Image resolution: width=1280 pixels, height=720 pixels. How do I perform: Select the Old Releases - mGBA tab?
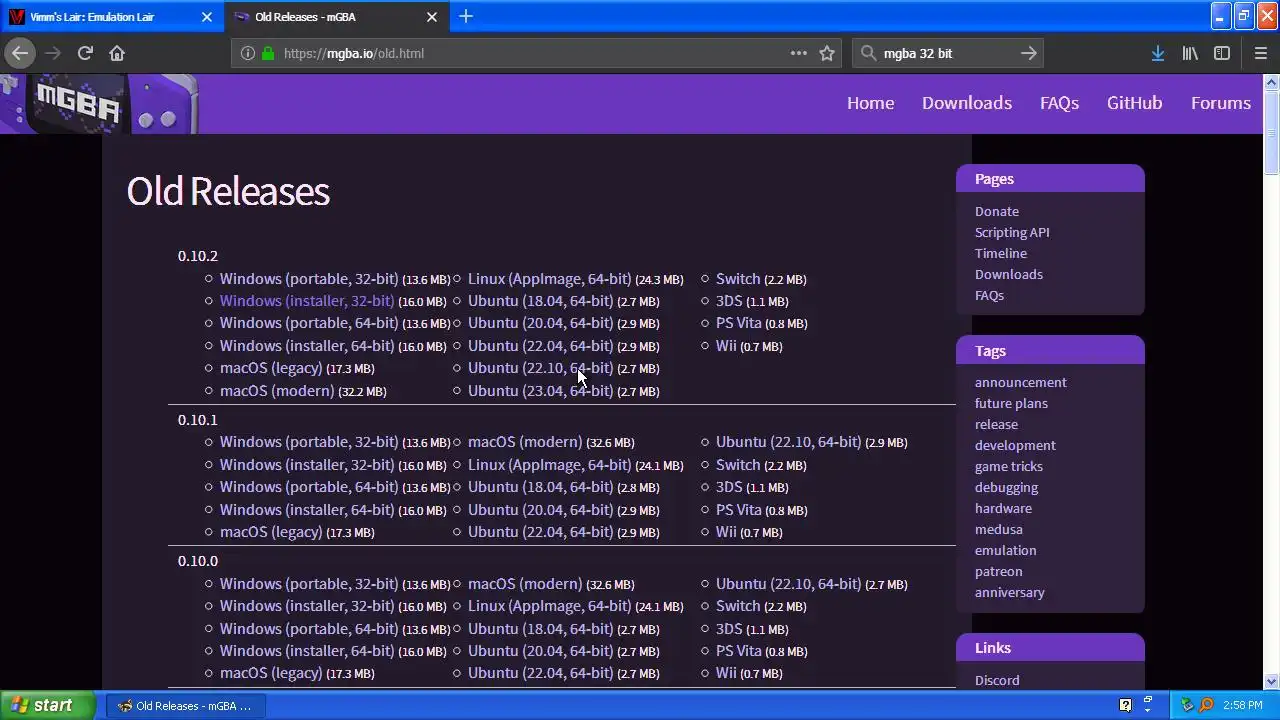pyautogui.click(x=337, y=17)
